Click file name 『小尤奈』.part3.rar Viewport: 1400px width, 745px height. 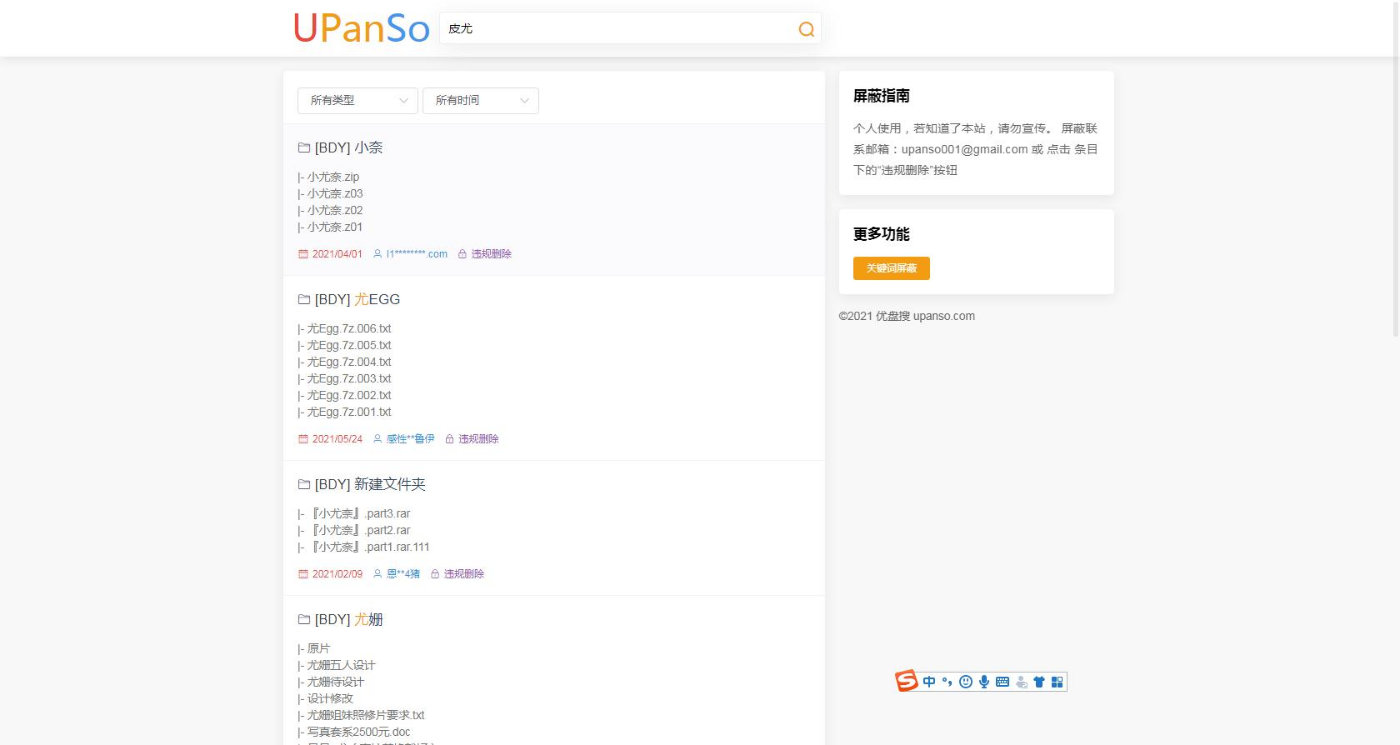point(360,514)
